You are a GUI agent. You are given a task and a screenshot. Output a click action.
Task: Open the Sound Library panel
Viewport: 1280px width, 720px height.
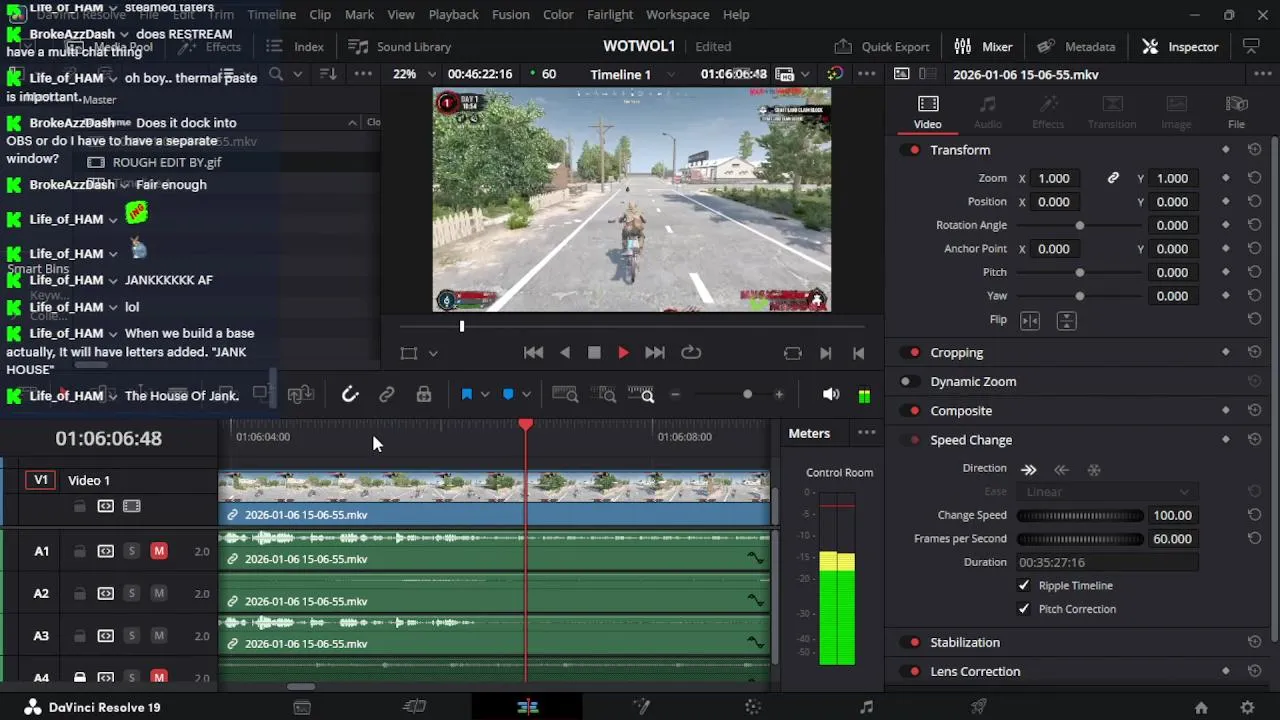pos(399,47)
